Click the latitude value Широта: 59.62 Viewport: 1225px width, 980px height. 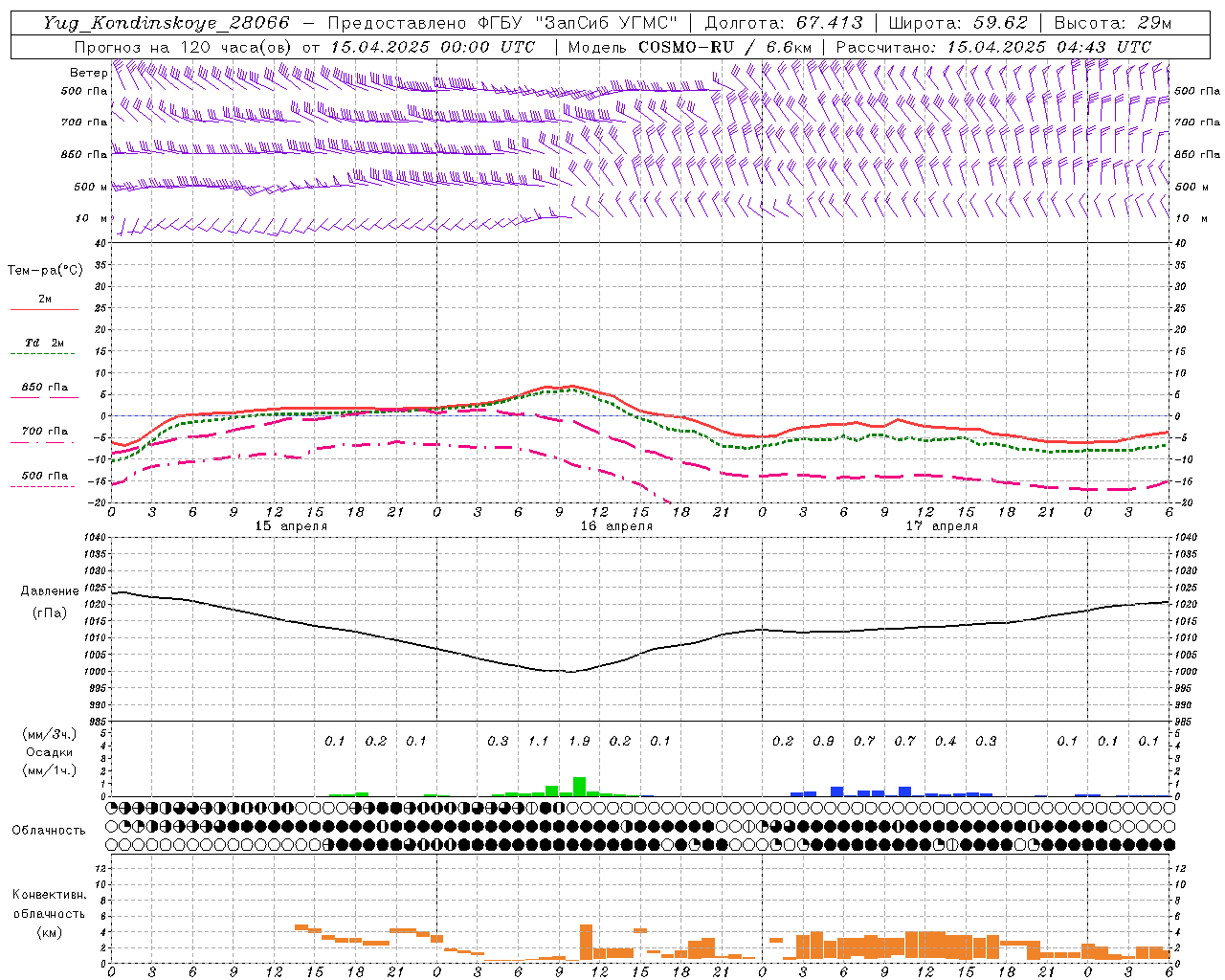958,23
